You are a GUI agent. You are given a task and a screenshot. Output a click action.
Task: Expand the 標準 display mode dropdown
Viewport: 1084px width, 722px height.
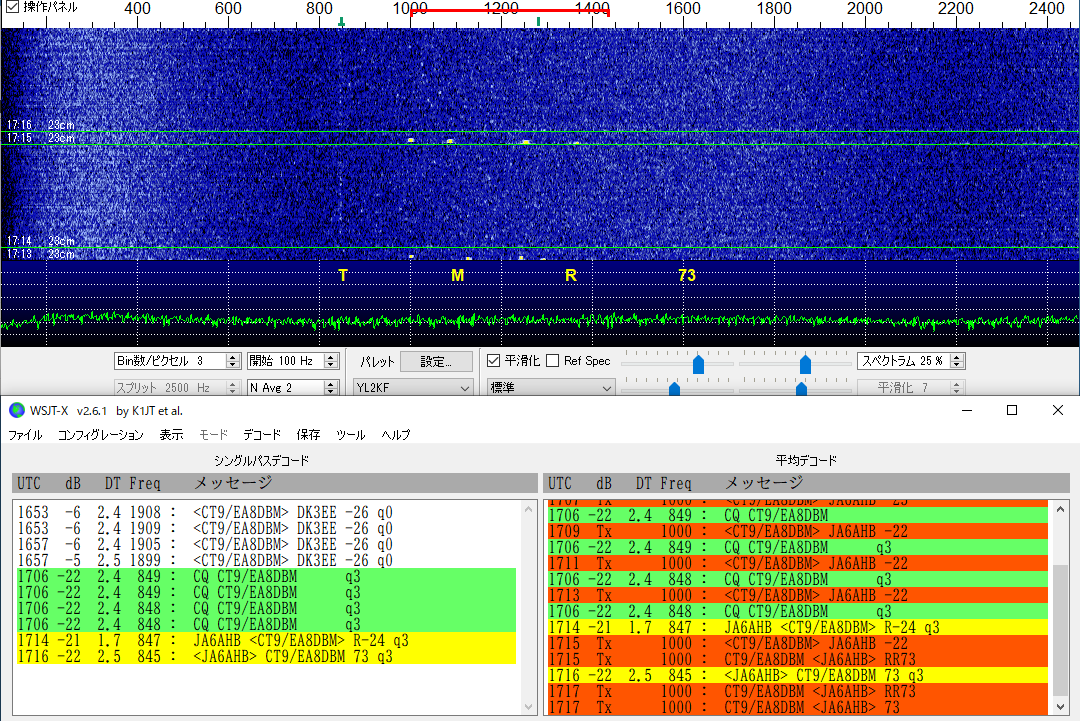coord(550,388)
